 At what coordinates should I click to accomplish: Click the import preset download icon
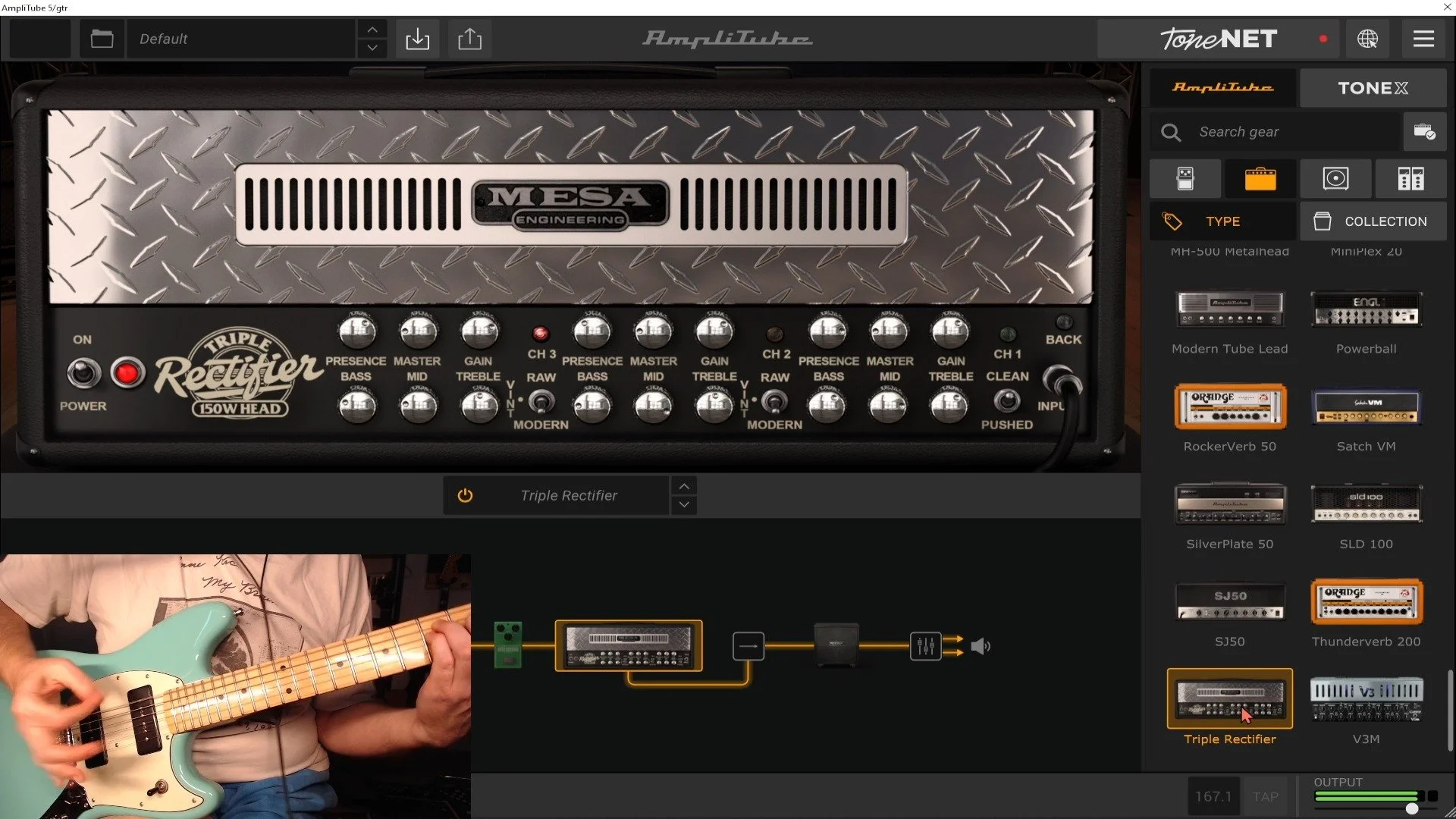417,39
